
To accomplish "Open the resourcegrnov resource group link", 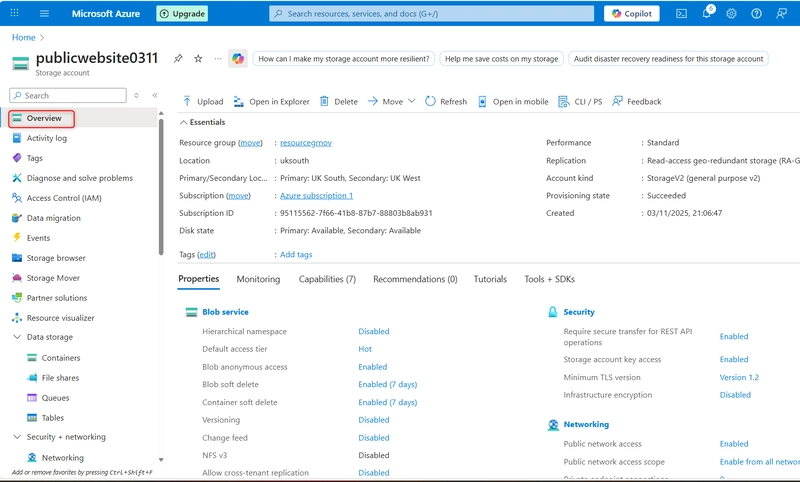I will pos(306,143).
